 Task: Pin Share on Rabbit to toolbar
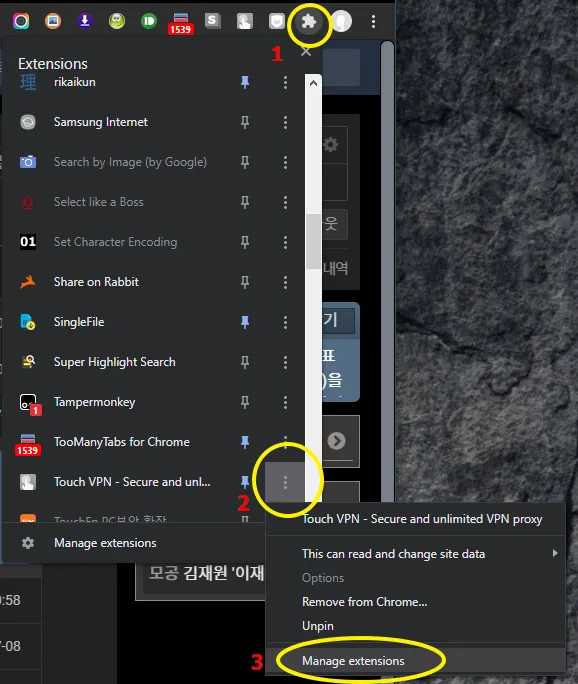click(x=245, y=282)
